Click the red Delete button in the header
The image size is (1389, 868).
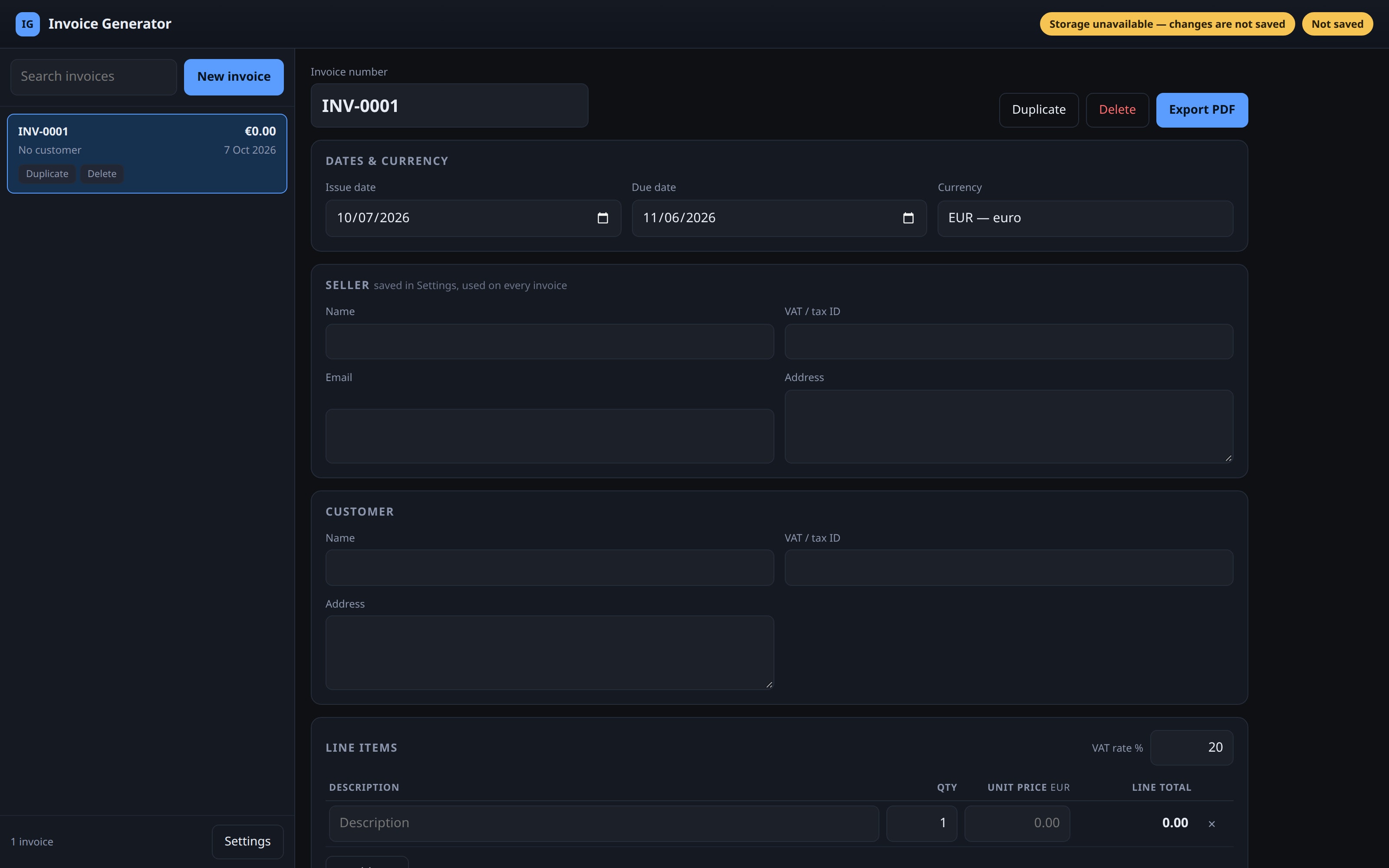[x=1117, y=110]
